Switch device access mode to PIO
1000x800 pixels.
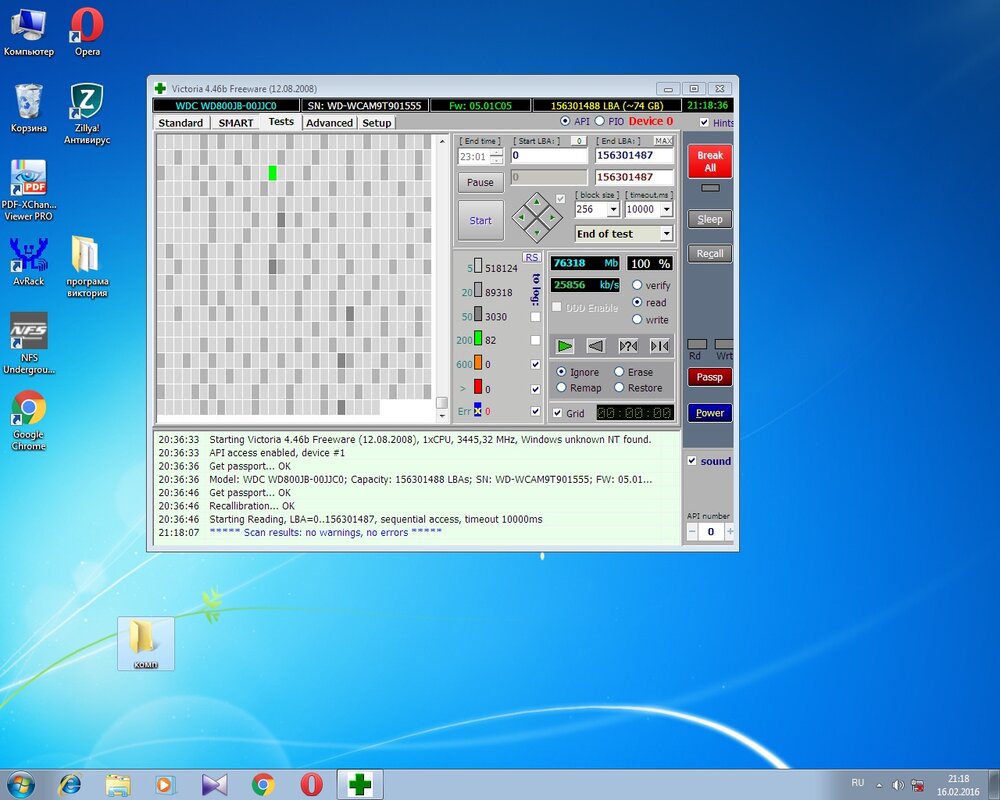(x=602, y=121)
